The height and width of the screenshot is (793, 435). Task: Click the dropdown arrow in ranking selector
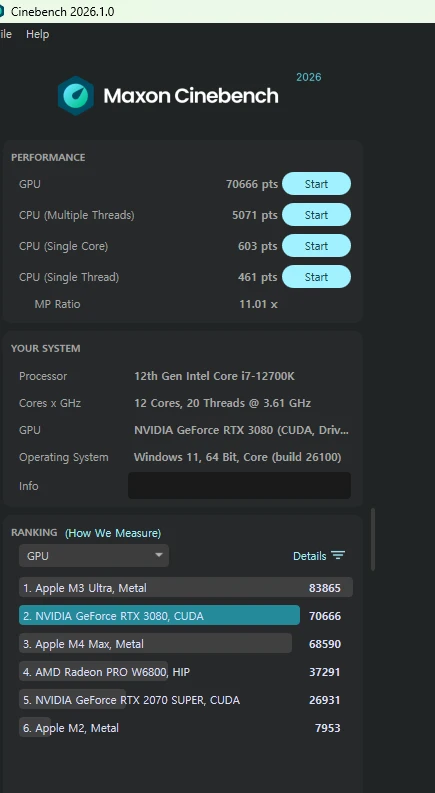[x=159, y=555]
